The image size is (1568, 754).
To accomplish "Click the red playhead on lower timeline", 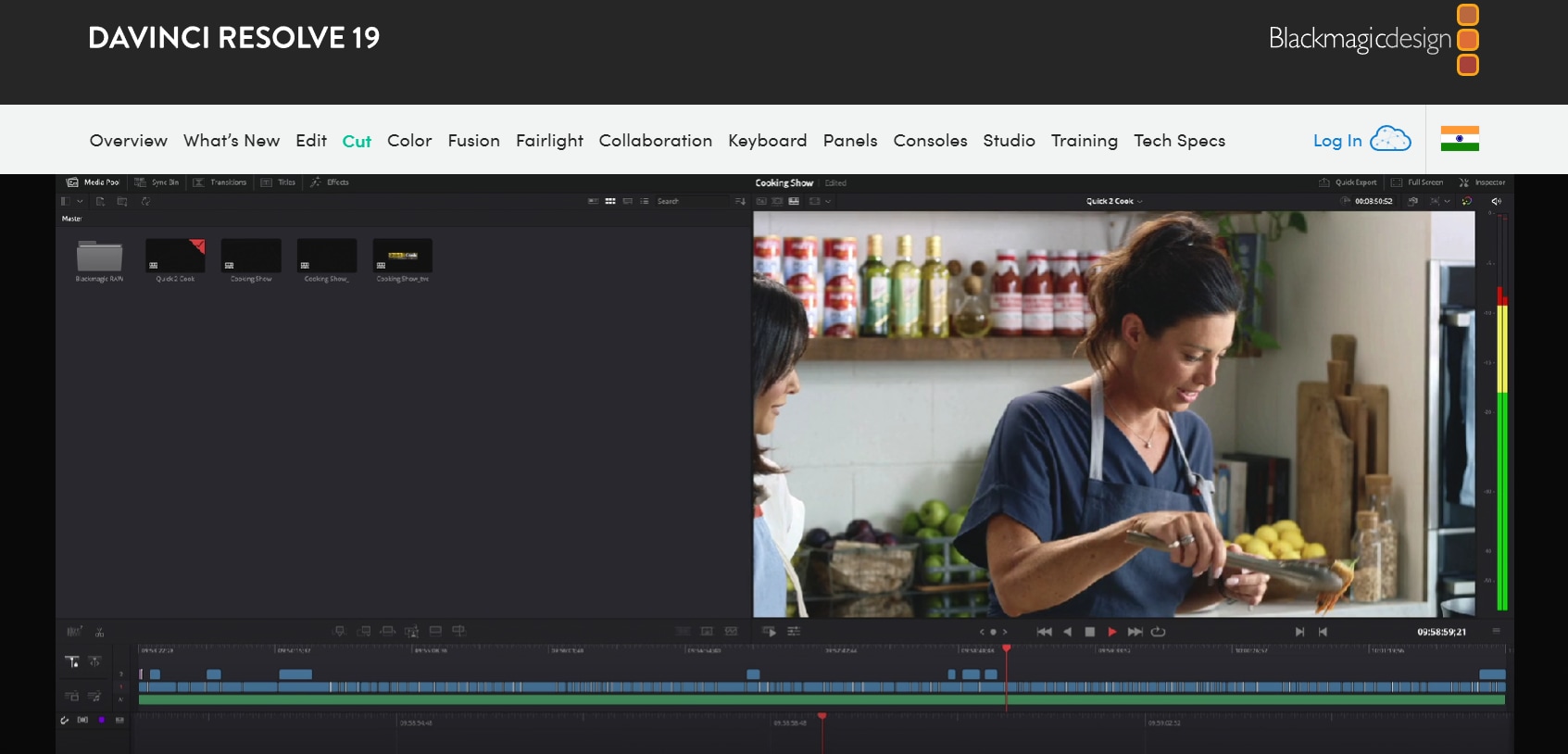I will [x=822, y=717].
